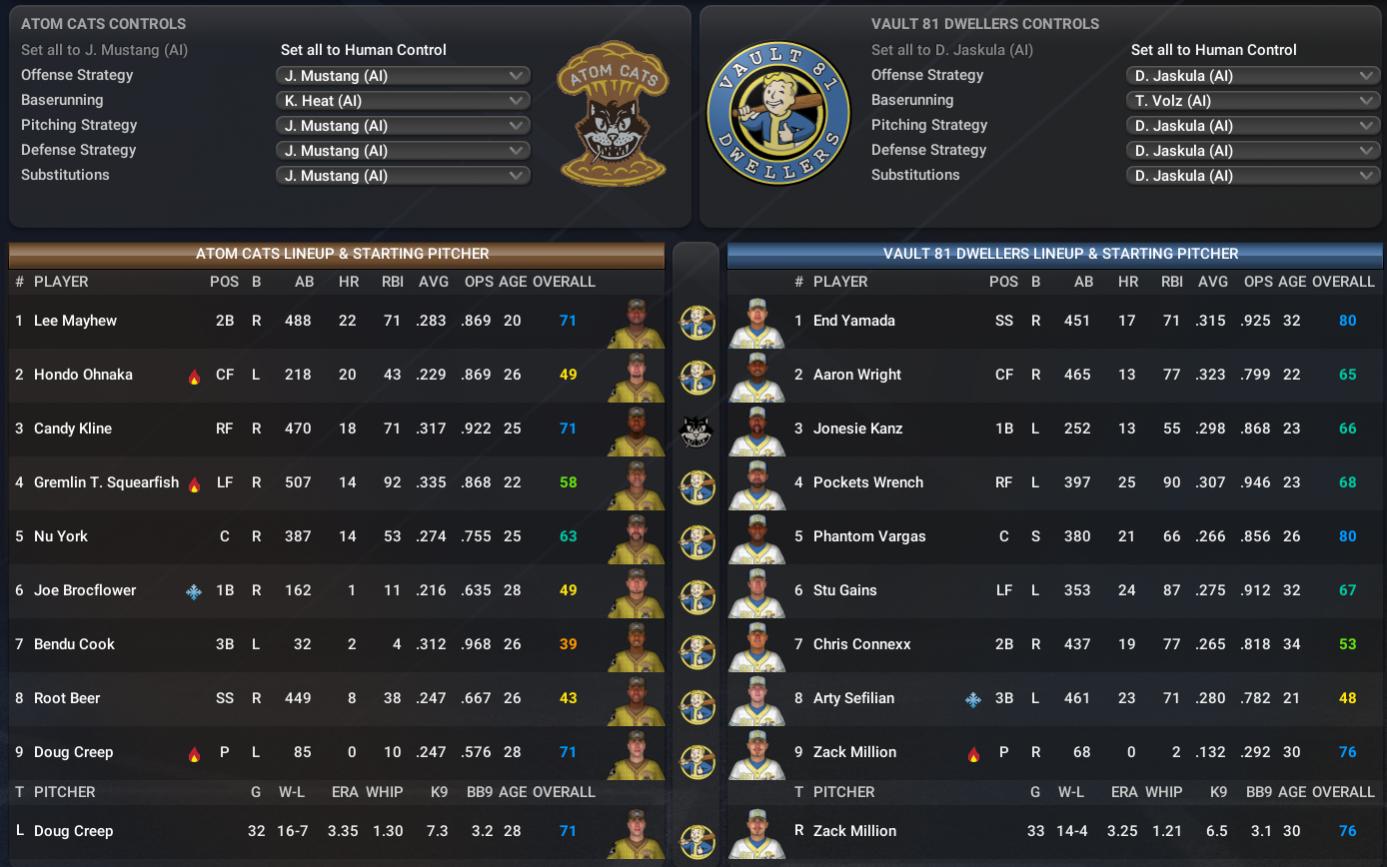Click the Vault 81 Dwellers team logo
Viewport: 1387px width, 867px height.
(x=777, y=113)
